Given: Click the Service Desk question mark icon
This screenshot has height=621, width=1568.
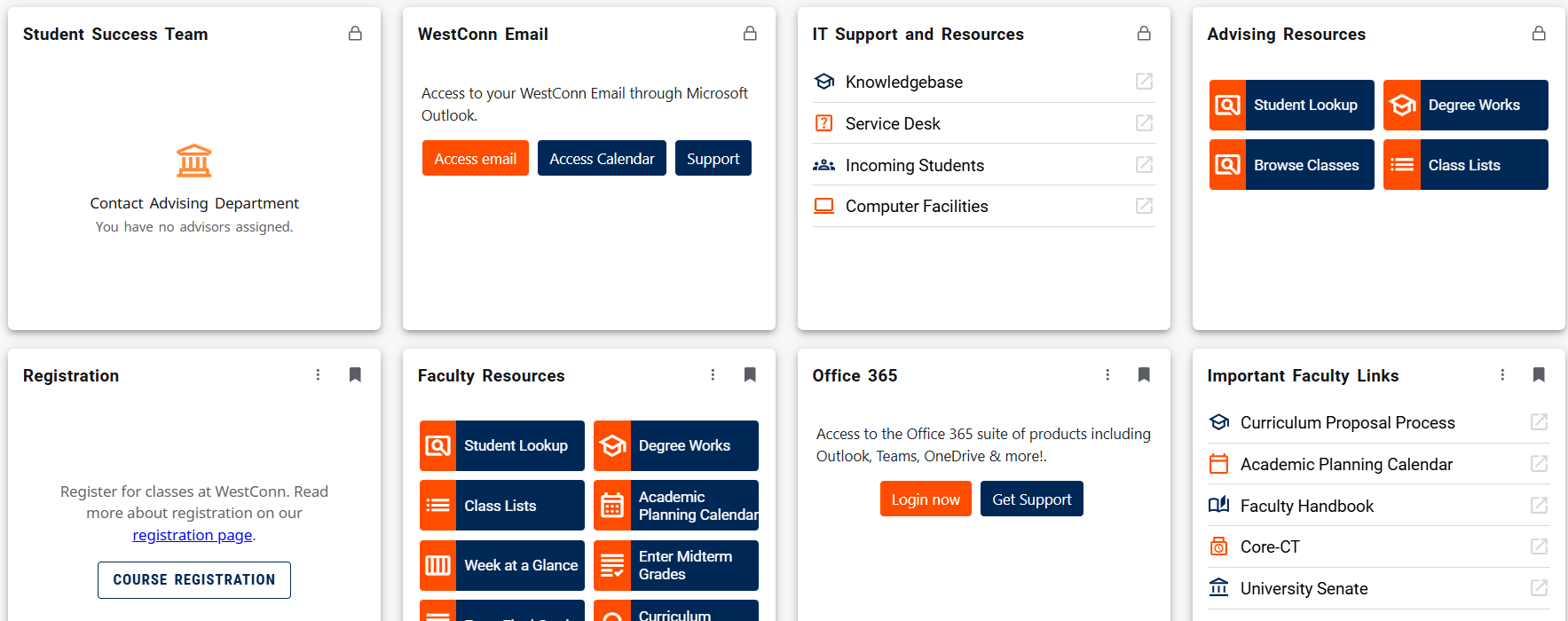Looking at the screenshot, I should click(x=823, y=123).
